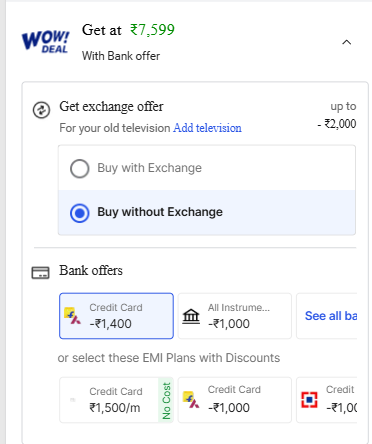Image resolution: width=372 pixels, height=444 pixels.
Task: Open See all bank offers link
Action: coord(331,316)
